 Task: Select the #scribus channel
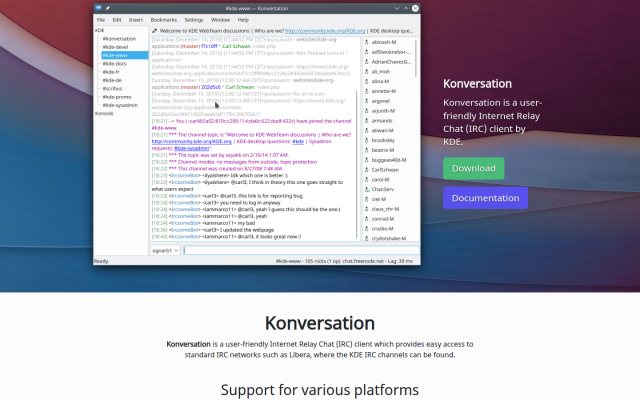pyautogui.click(x=112, y=89)
